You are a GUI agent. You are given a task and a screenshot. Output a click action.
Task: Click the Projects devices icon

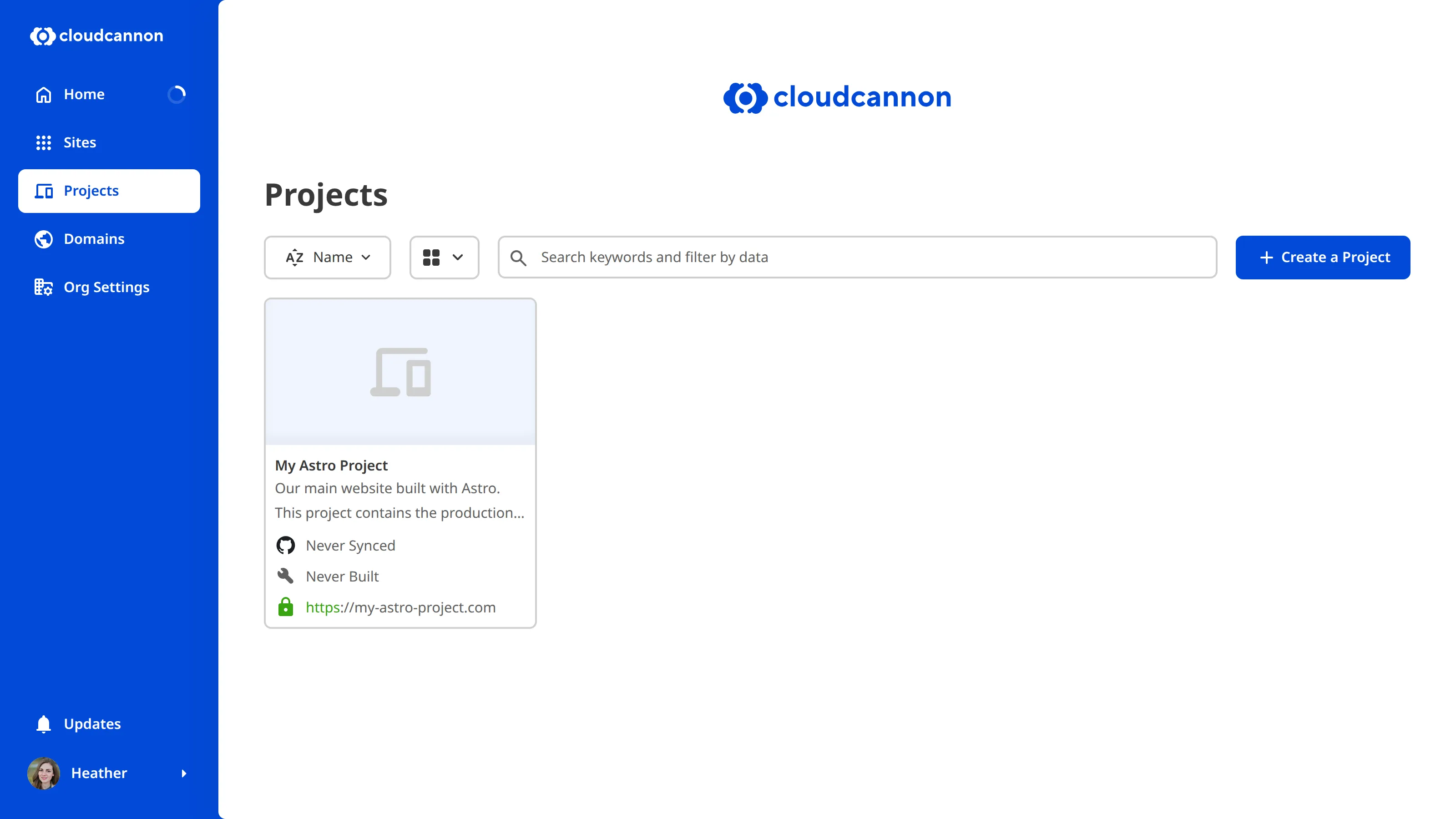click(x=44, y=191)
